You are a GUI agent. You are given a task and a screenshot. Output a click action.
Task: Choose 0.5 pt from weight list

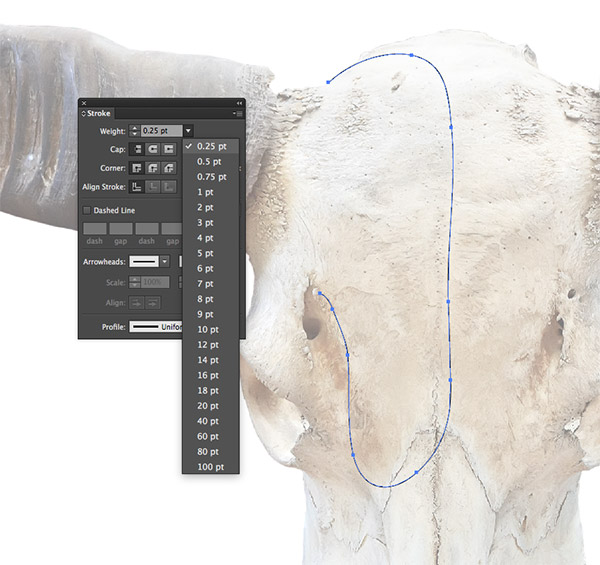211,162
